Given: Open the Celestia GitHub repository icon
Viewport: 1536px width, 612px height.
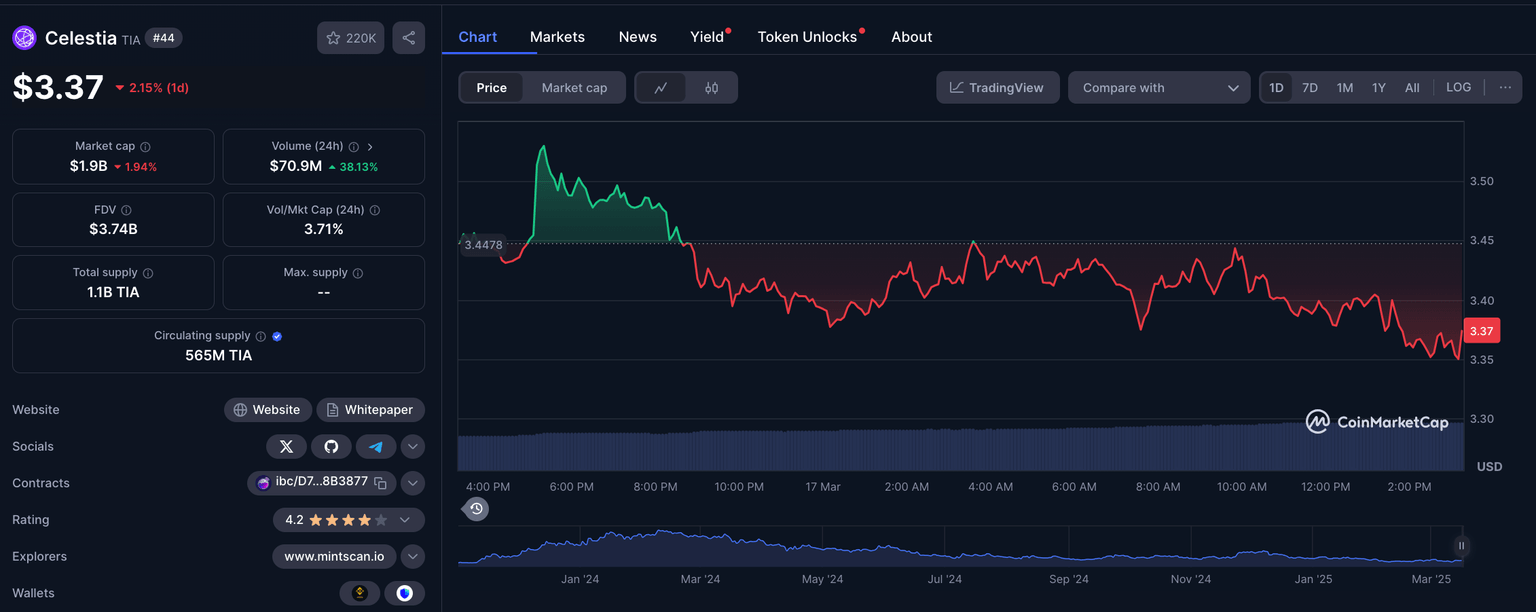Looking at the screenshot, I should pyautogui.click(x=331, y=446).
